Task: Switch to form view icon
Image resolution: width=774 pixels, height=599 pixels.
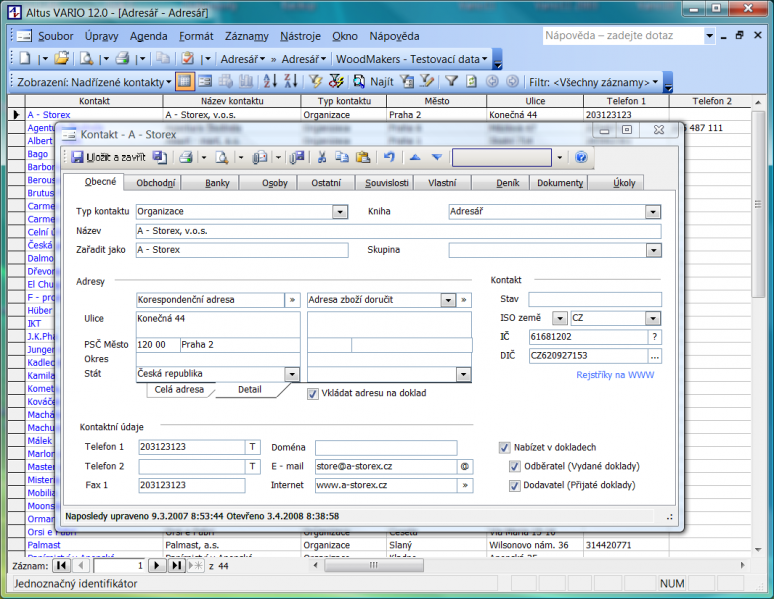Action: 205,81
